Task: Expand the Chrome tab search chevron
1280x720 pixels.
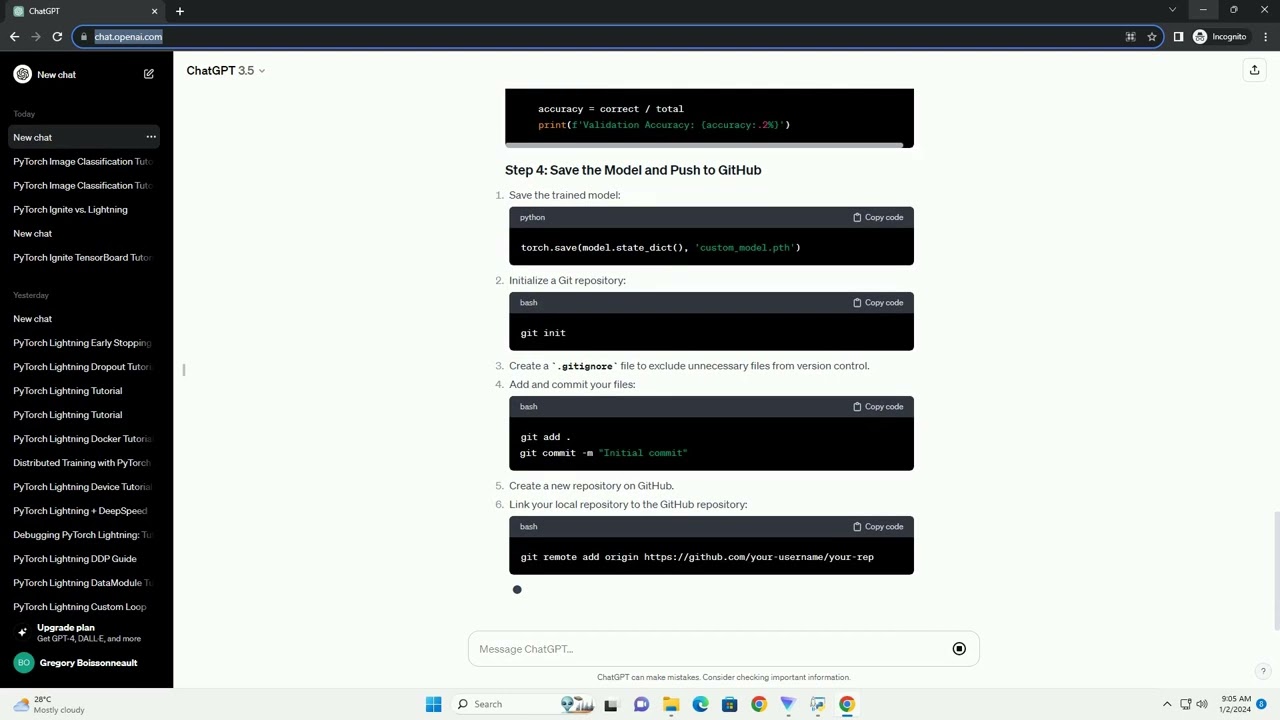Action: [x=1172, y=10]
